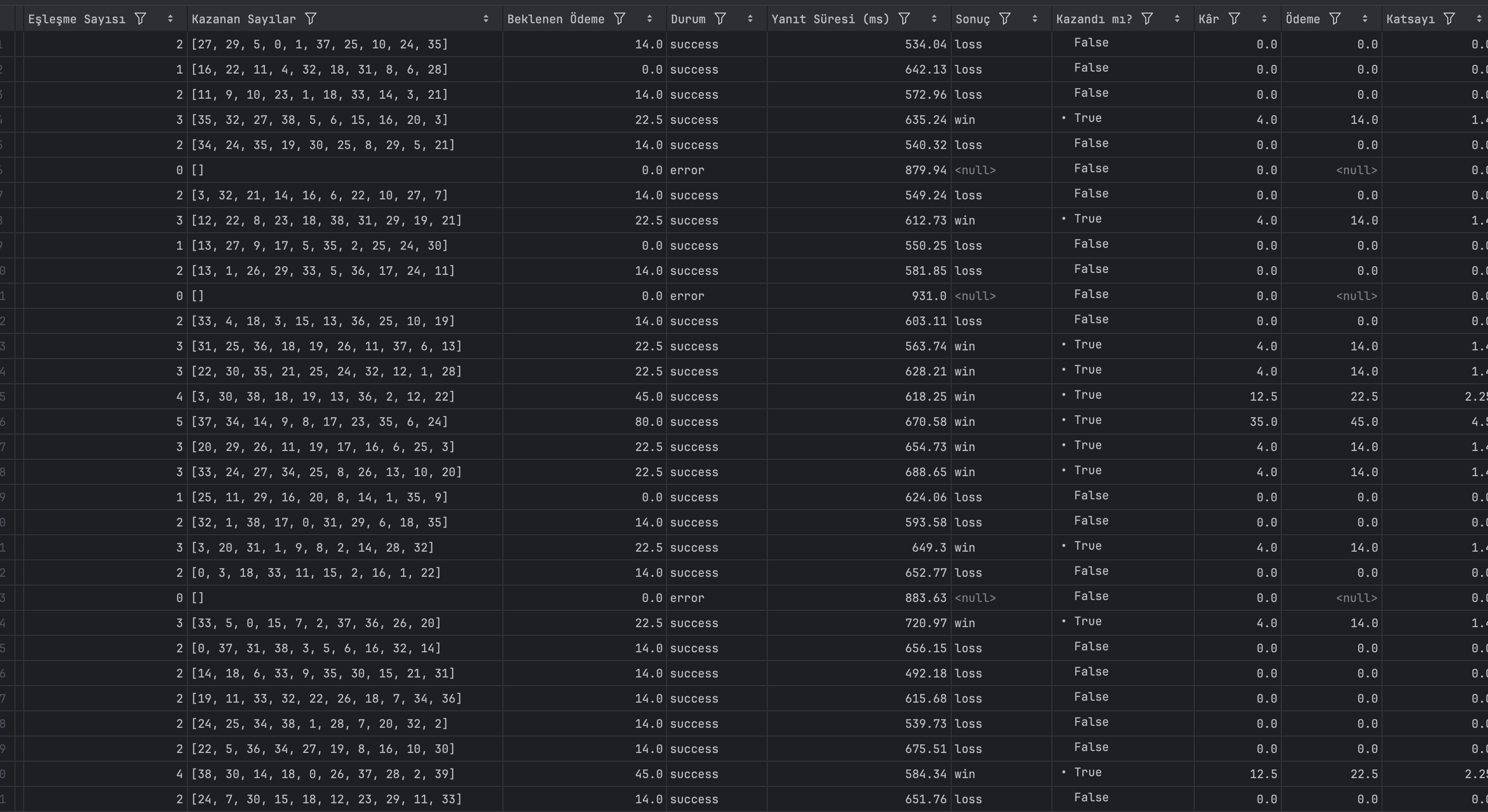Toggle the True value in first win row

pyautogui.click(x=1087, y=119)
